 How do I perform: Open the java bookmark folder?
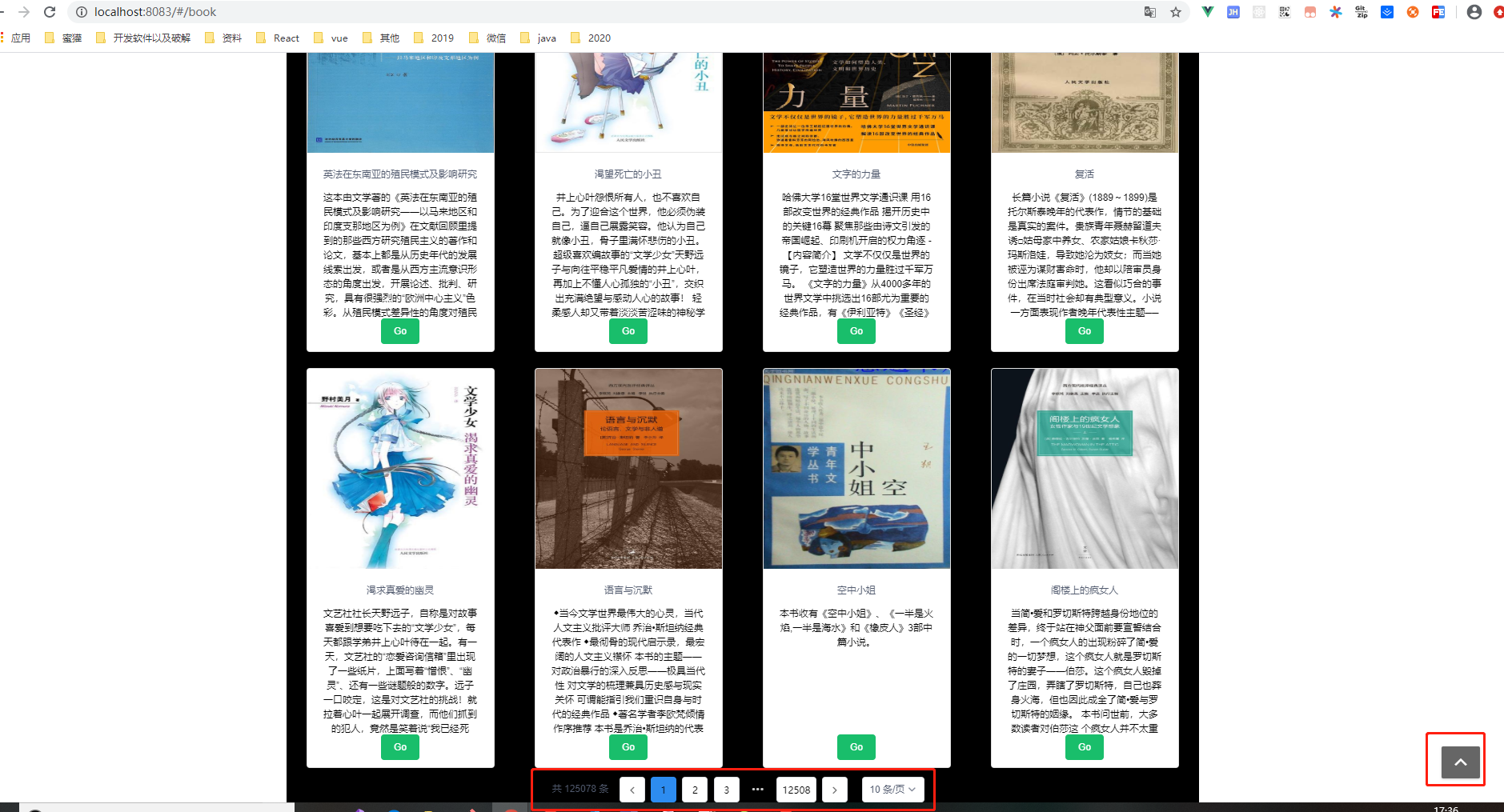539,38
